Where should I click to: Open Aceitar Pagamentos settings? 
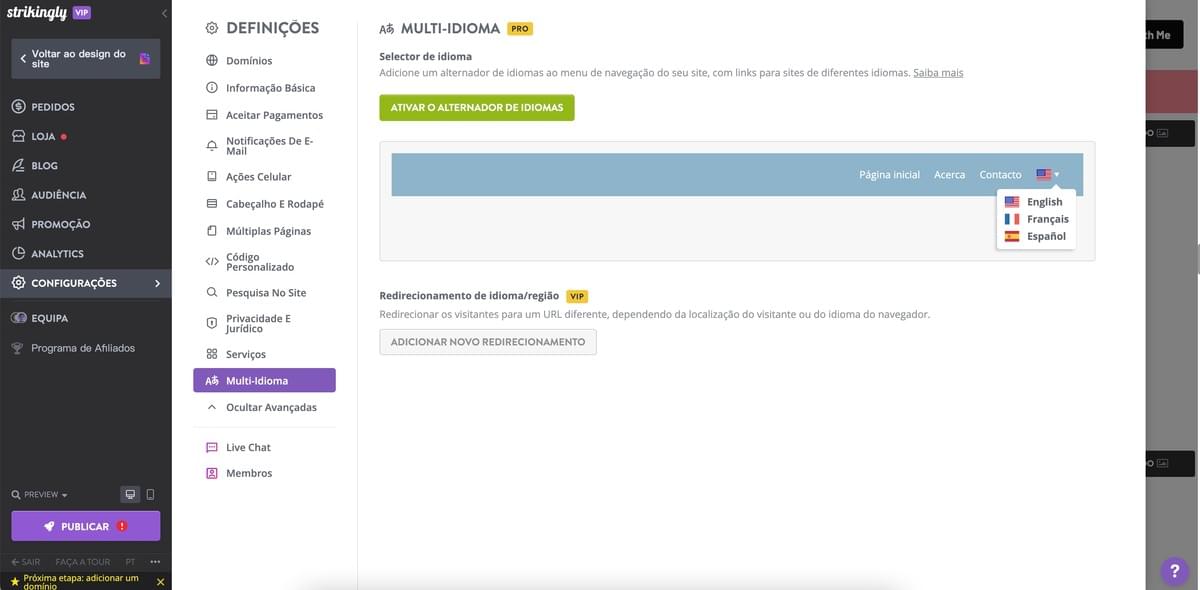[274, 115]
